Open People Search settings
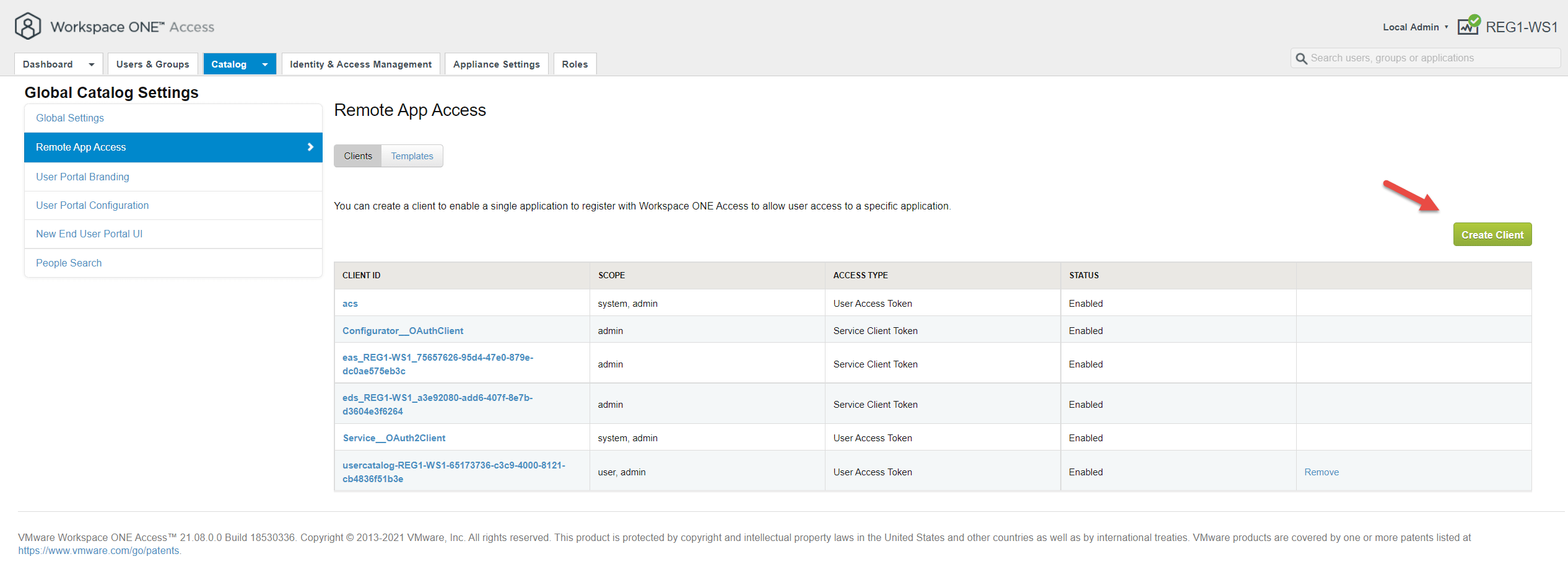 point(173,263)
